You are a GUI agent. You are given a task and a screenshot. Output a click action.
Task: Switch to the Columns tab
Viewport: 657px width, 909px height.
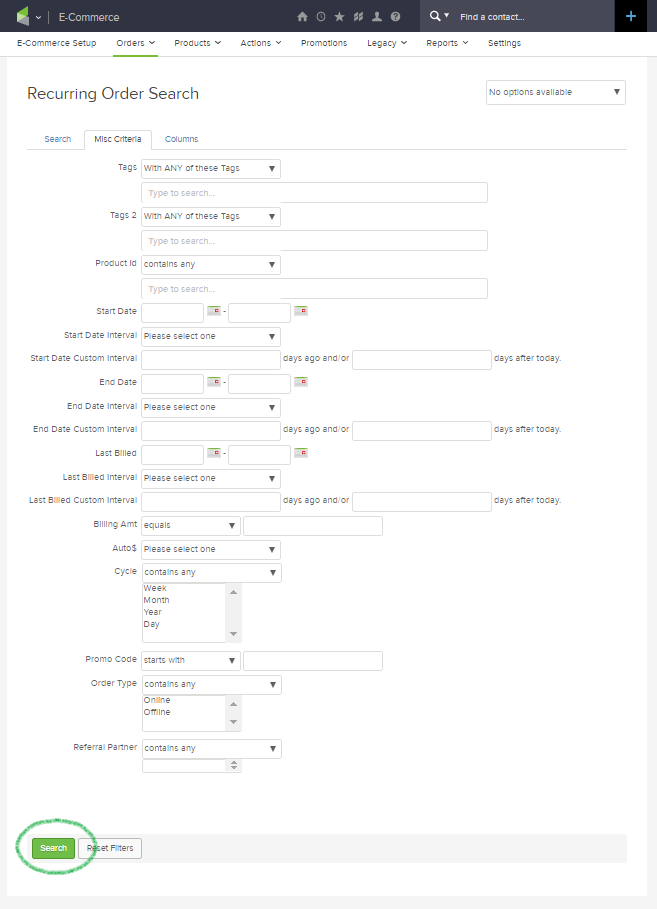[182, 139]
